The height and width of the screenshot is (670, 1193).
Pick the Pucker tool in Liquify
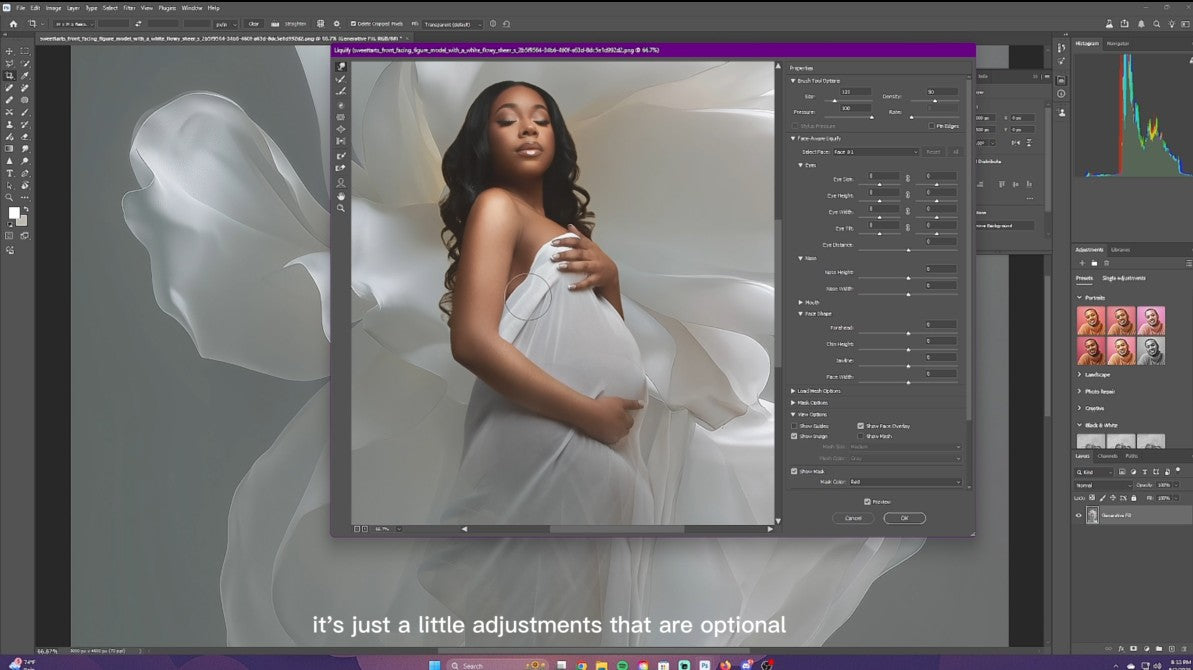(341, 117)
